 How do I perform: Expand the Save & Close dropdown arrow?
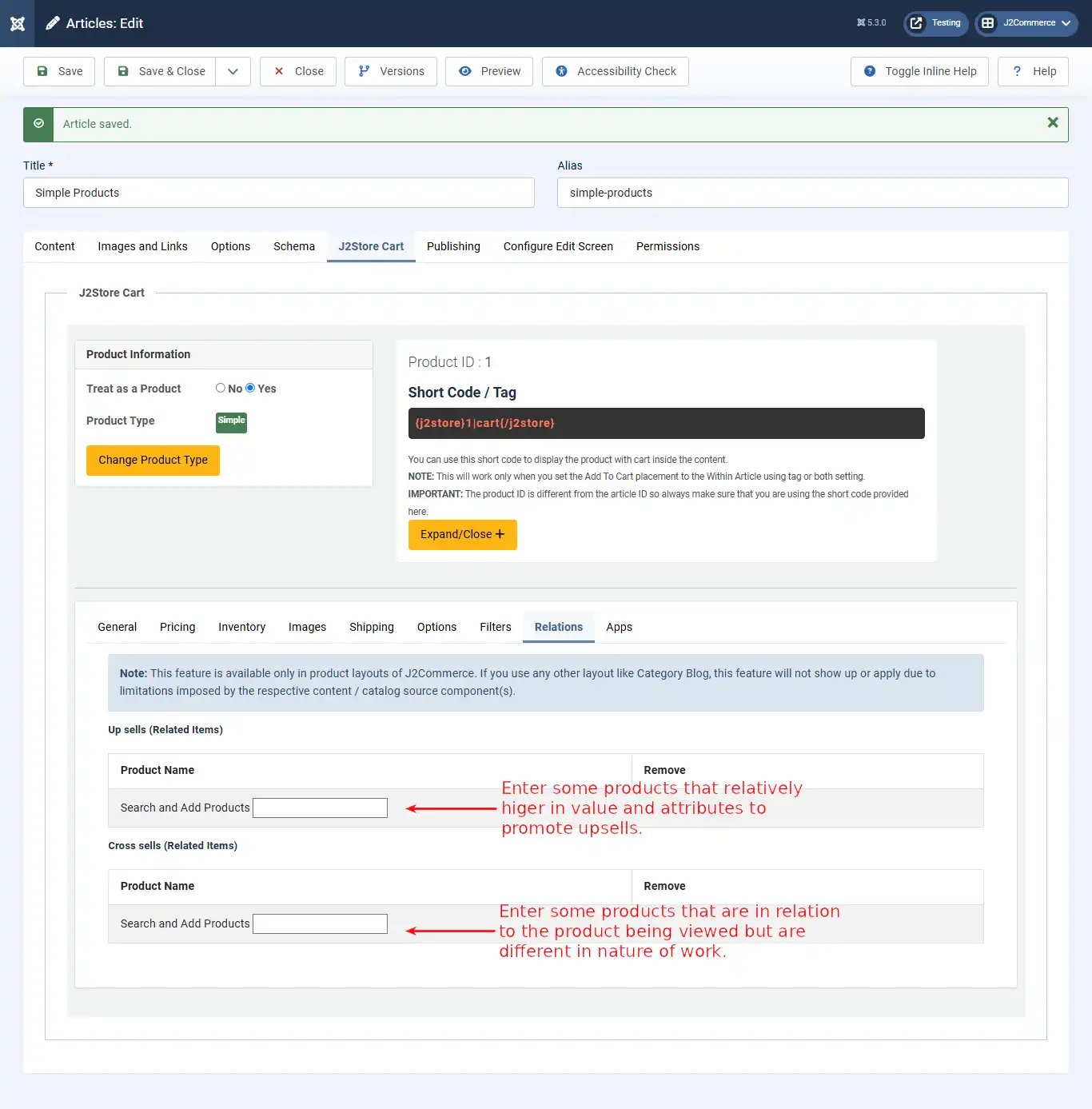(233, 71)
